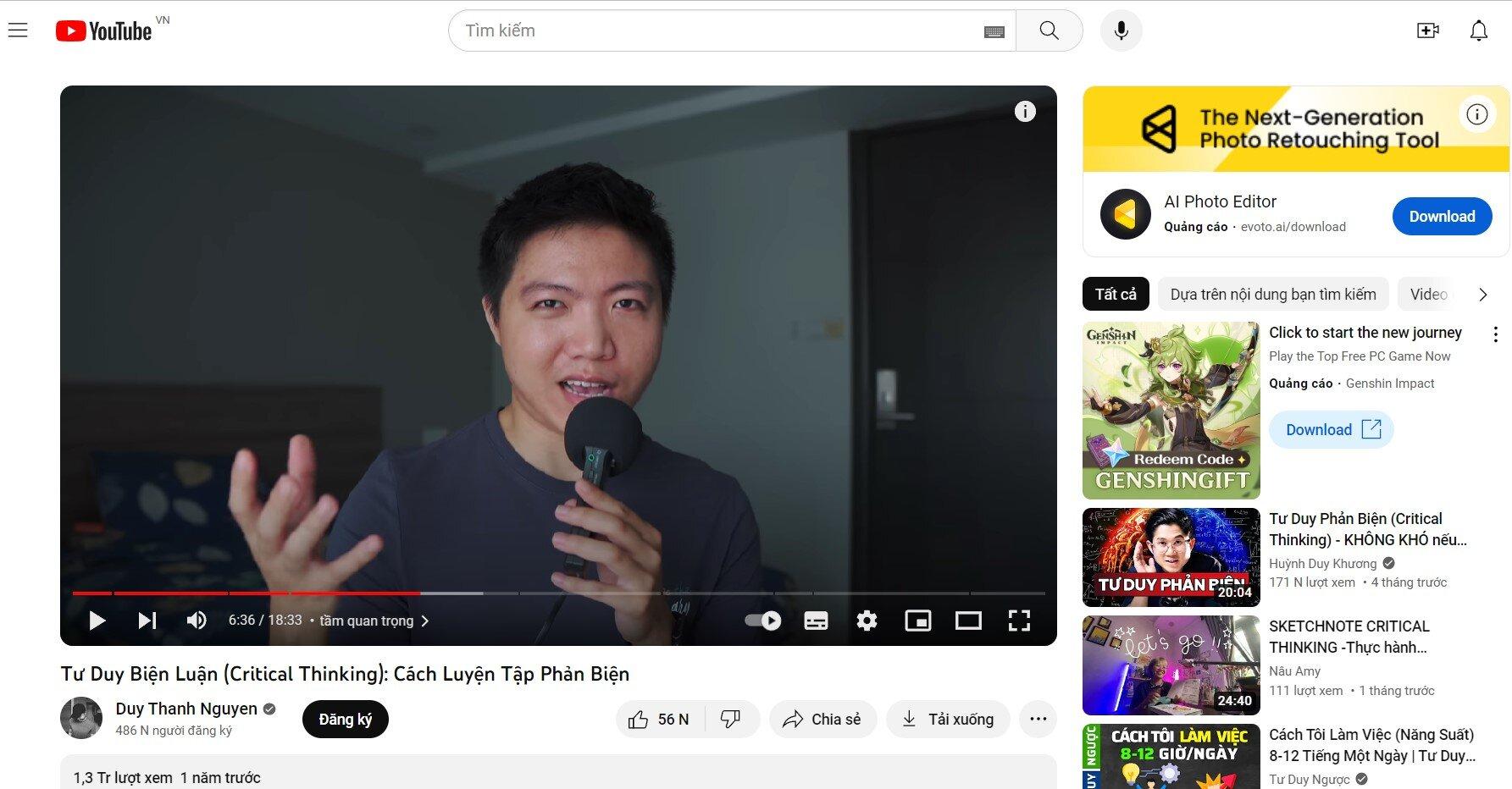
Task: Enable subtitles with the captions icon
Action: pos(816,621)
